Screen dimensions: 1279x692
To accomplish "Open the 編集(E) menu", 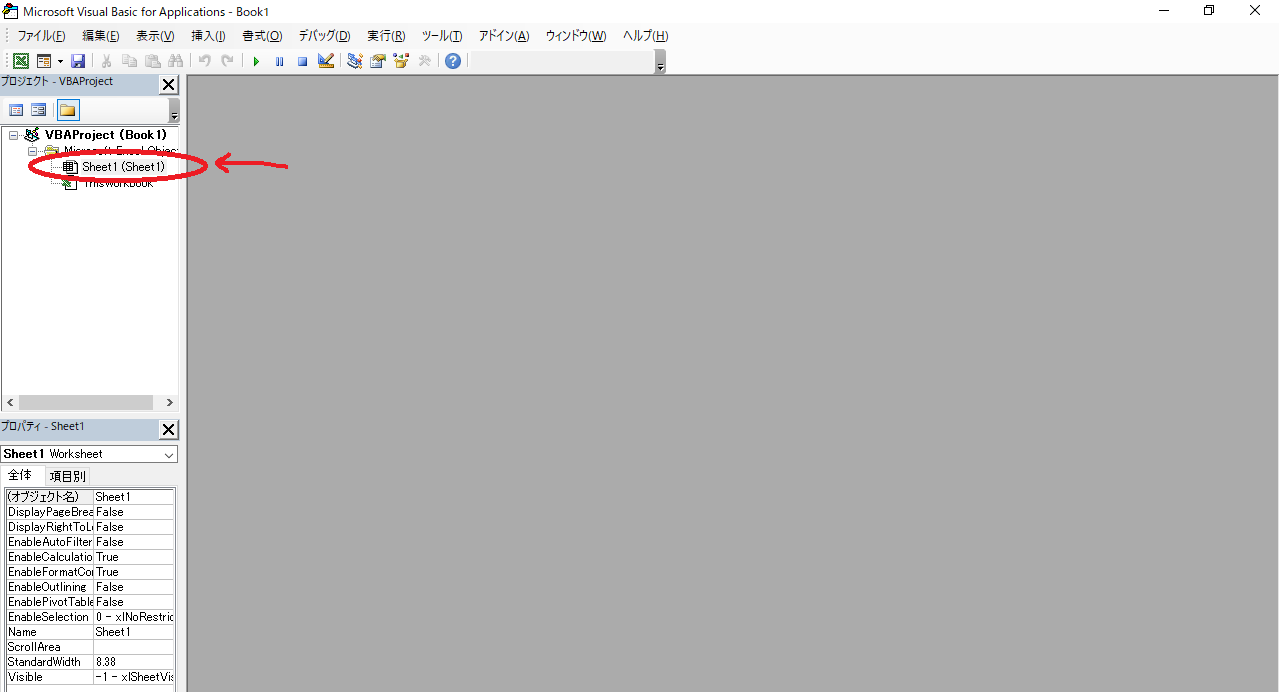I will click(x=101, y=36).
